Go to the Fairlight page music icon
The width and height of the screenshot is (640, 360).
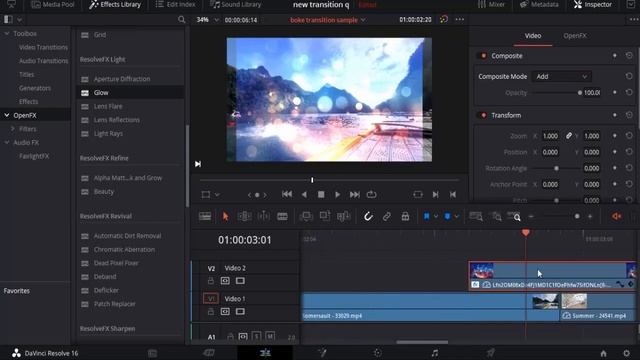pos(435,353)
